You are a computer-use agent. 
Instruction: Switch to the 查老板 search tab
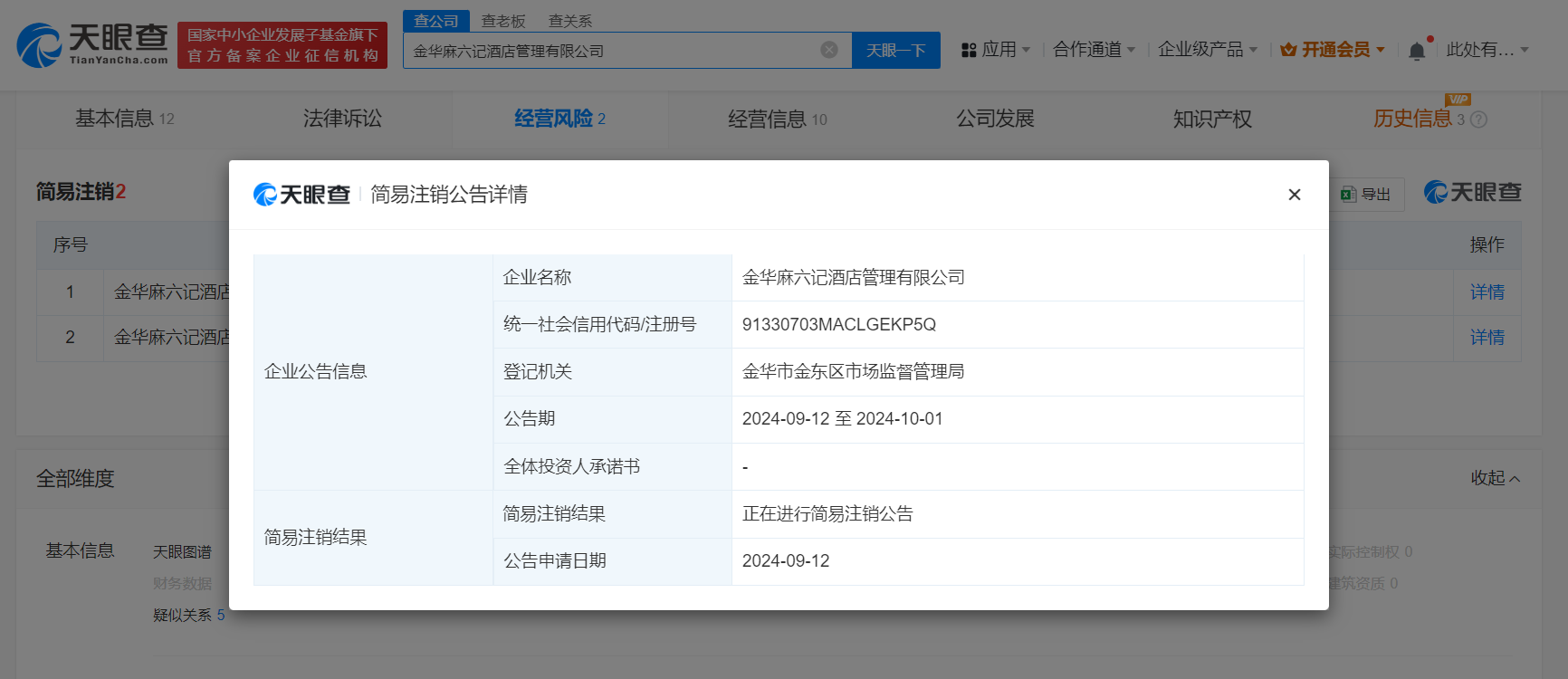click(503, 21)
